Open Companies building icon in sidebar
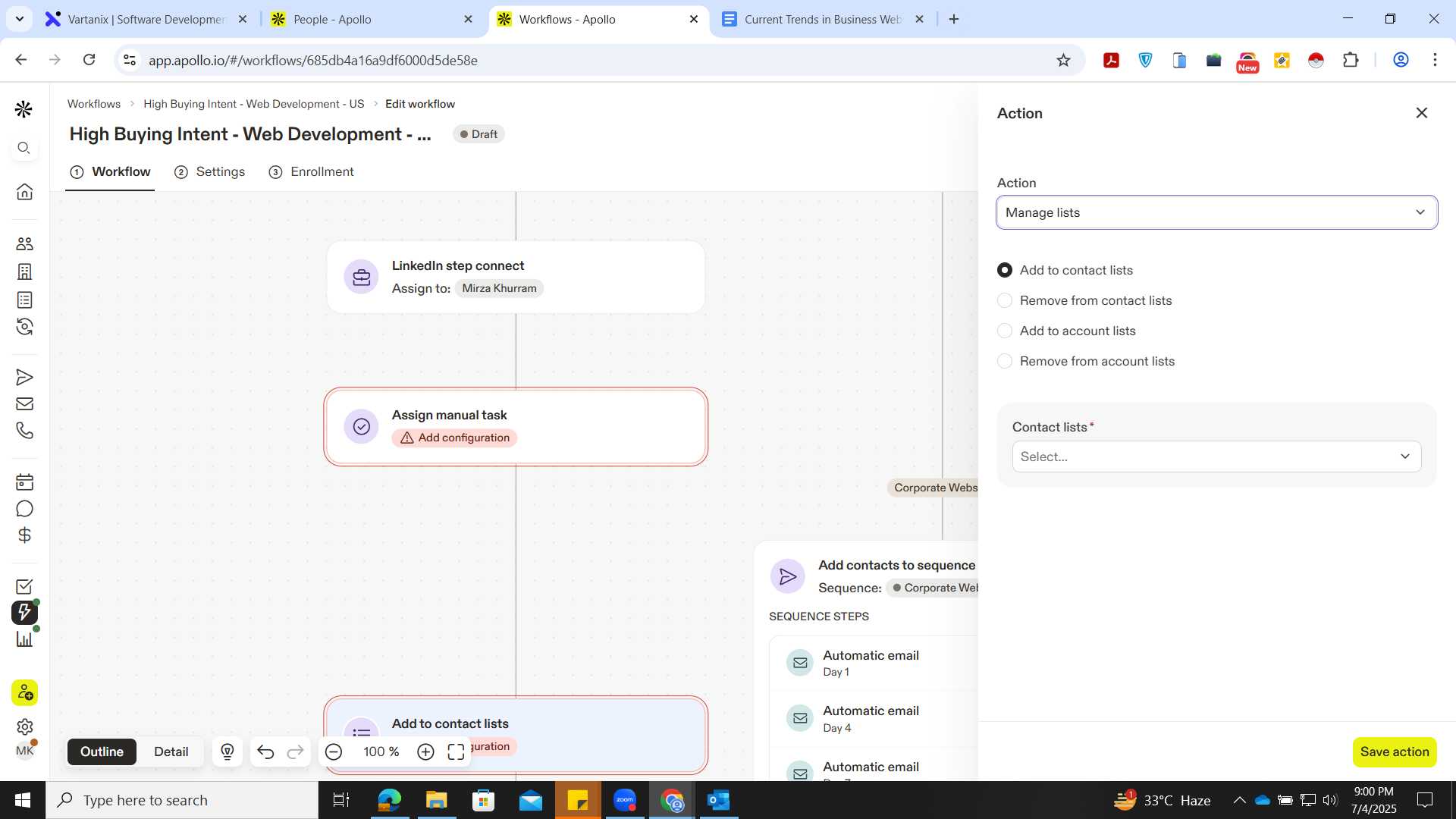Screen dimensions: 1456x819 coord(24,271)
